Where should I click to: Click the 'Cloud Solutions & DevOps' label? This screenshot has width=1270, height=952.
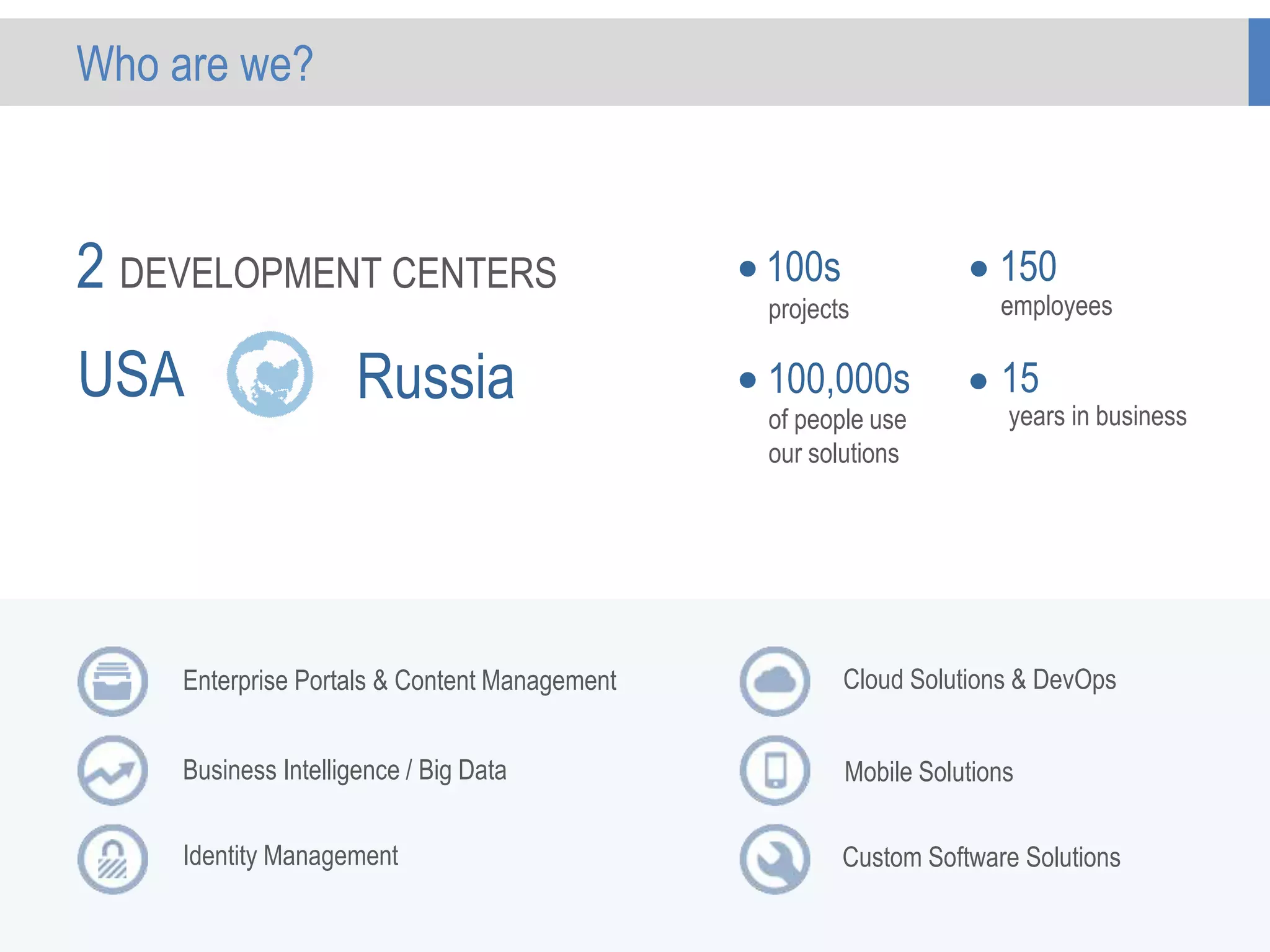tap(980, 680)
